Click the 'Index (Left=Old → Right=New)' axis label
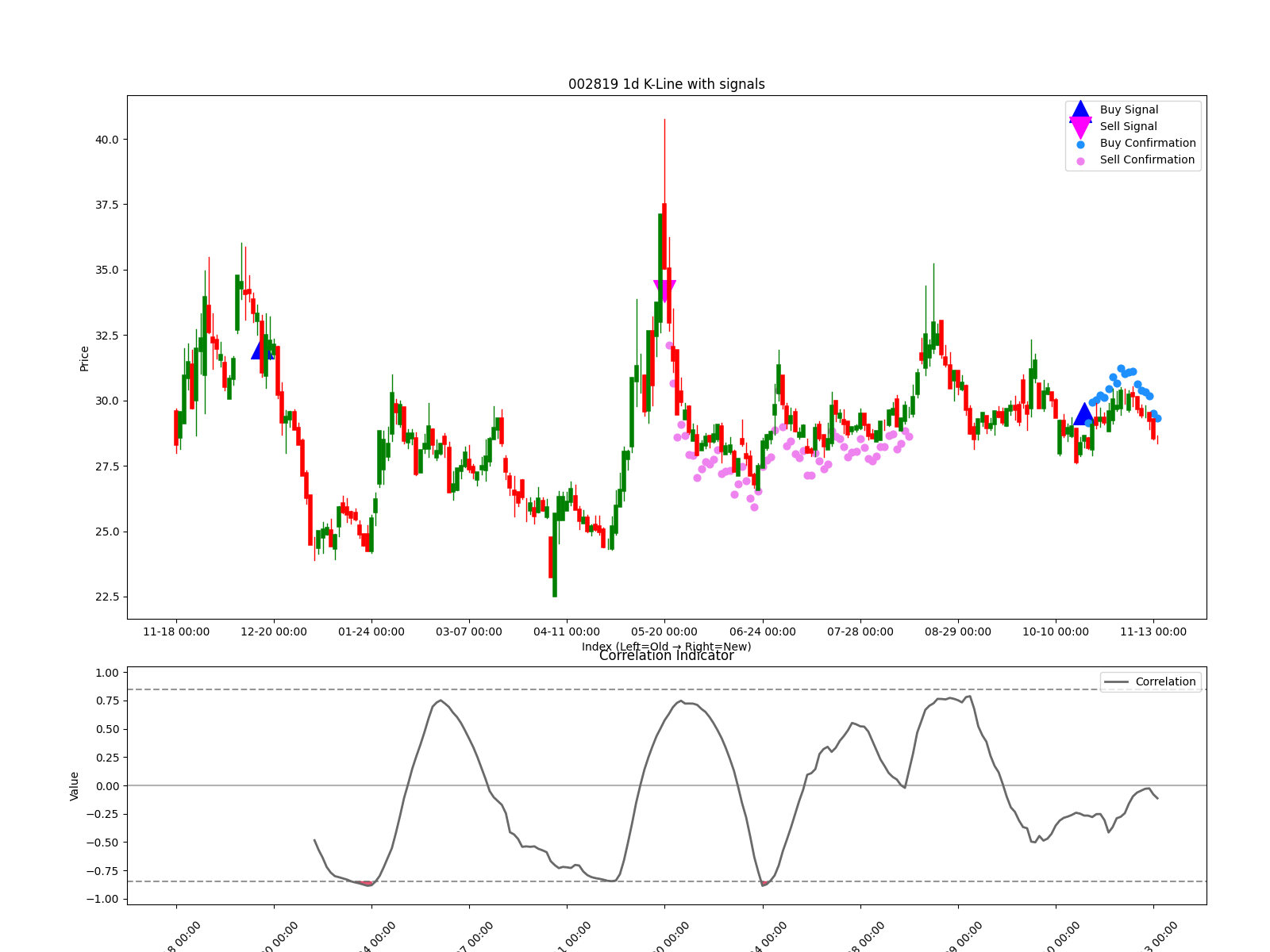Screen dimensions: 1270x952 666,646
